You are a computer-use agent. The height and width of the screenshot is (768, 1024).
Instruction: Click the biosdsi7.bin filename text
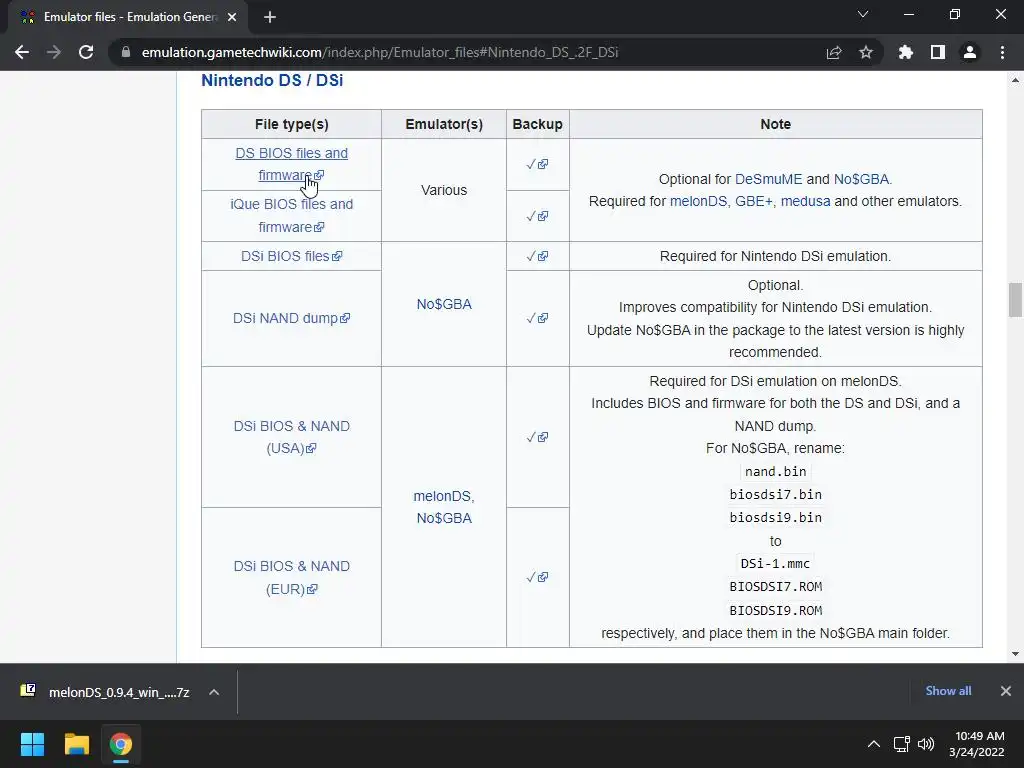click(775, 494)
